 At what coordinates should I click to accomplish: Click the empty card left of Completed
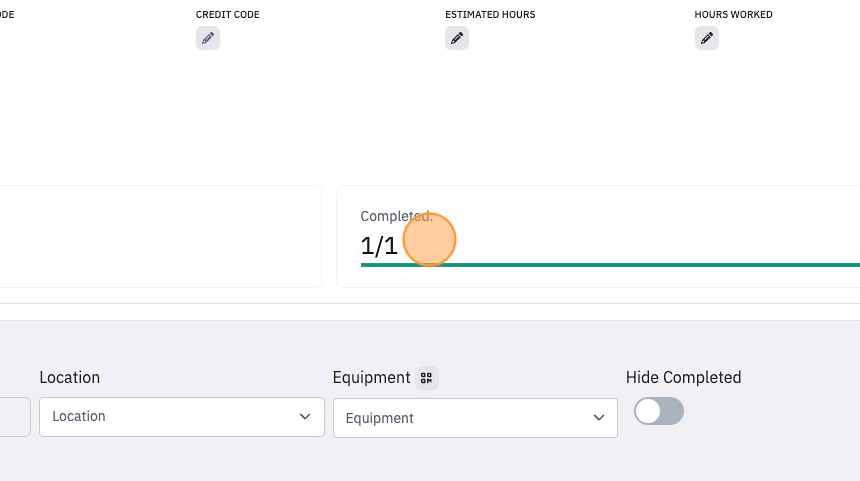pos(160,236)
